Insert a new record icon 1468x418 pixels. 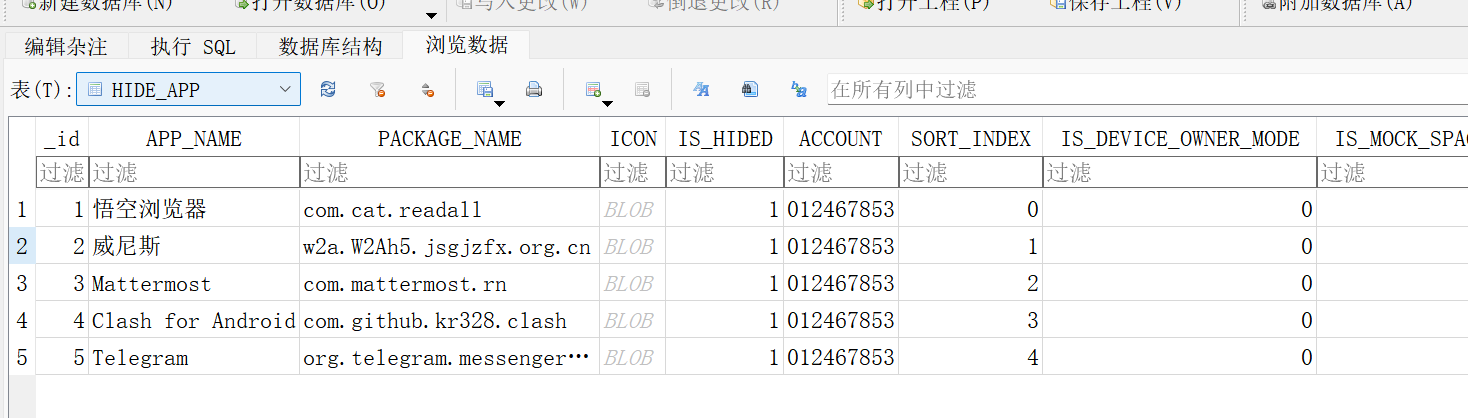593,89
